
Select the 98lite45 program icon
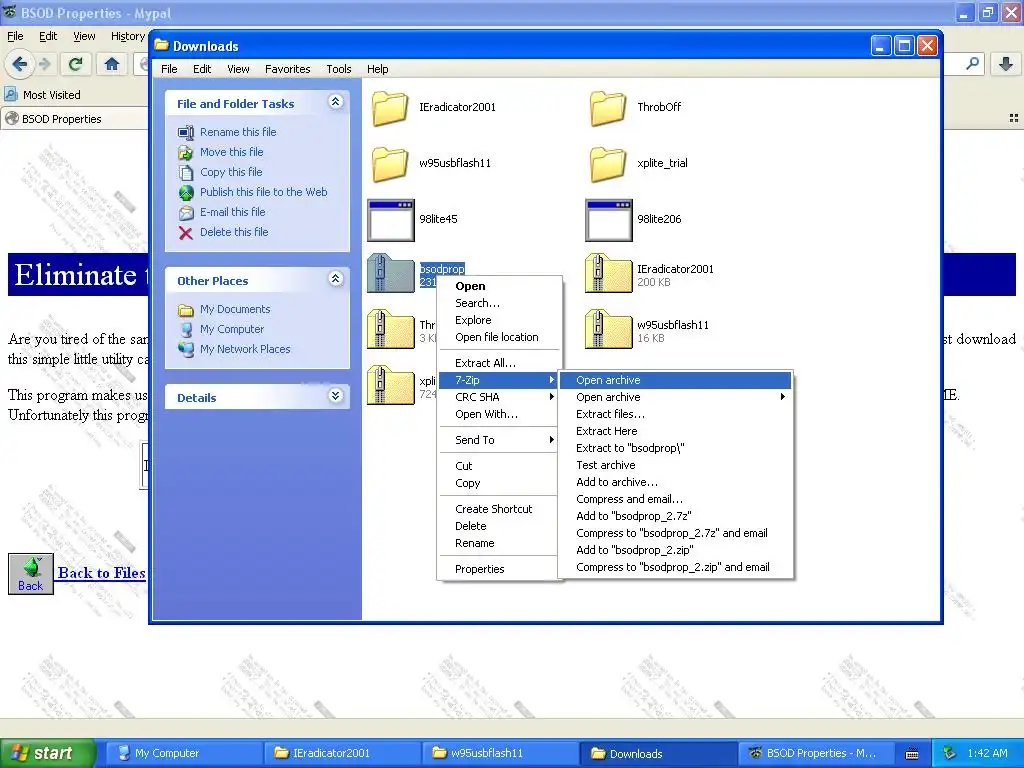click(391, 220)
